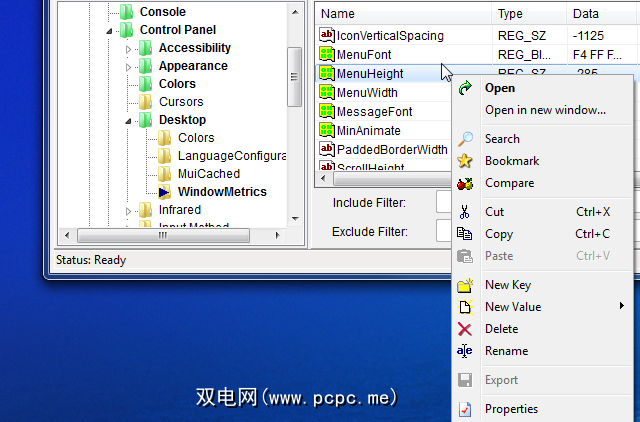Choose Copy from the context menu
Viewport: 640px width, 422px height.
click(x=542, y=234)
